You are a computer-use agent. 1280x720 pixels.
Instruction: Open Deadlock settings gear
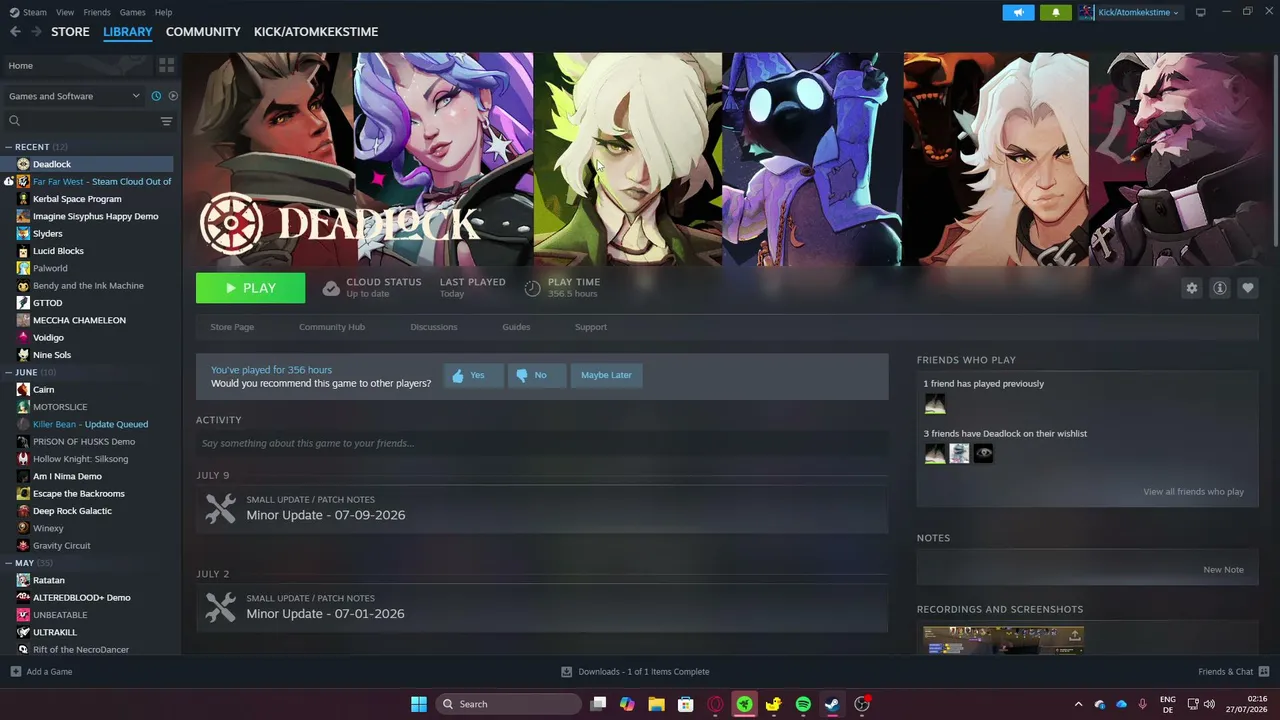1191,288
